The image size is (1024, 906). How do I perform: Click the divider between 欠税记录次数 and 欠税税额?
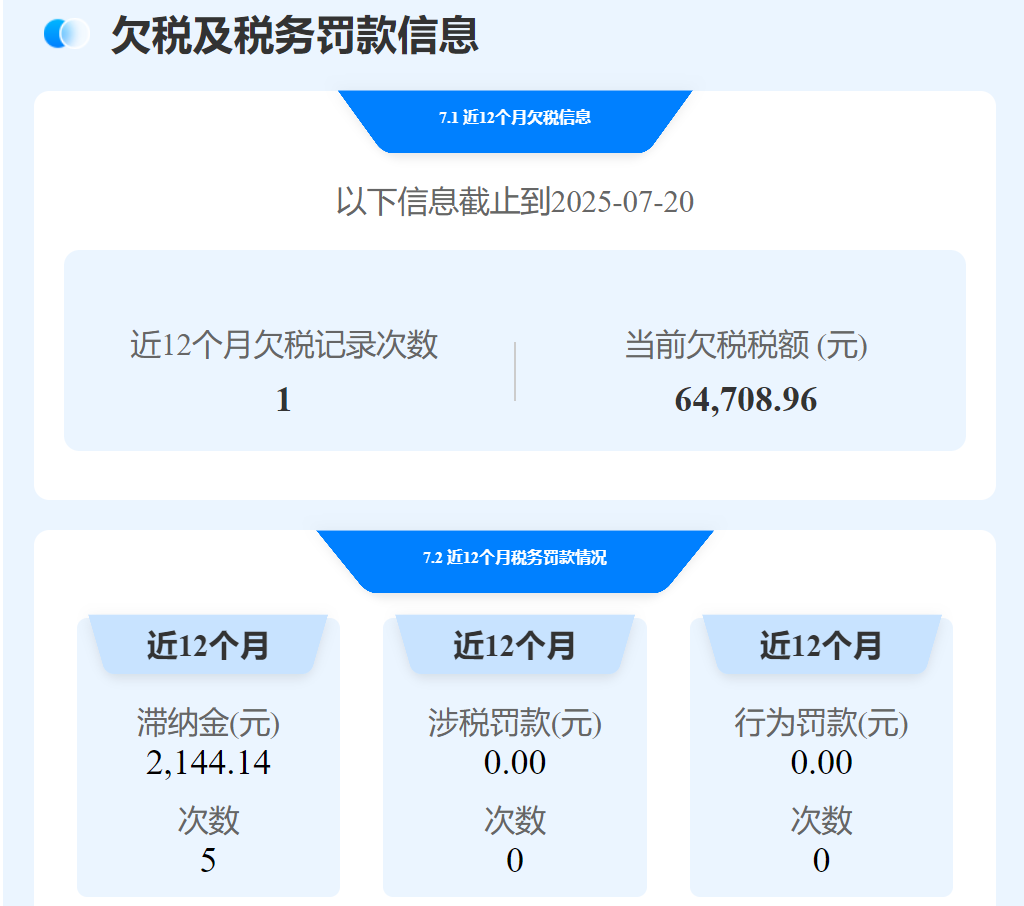coord(514,370)
